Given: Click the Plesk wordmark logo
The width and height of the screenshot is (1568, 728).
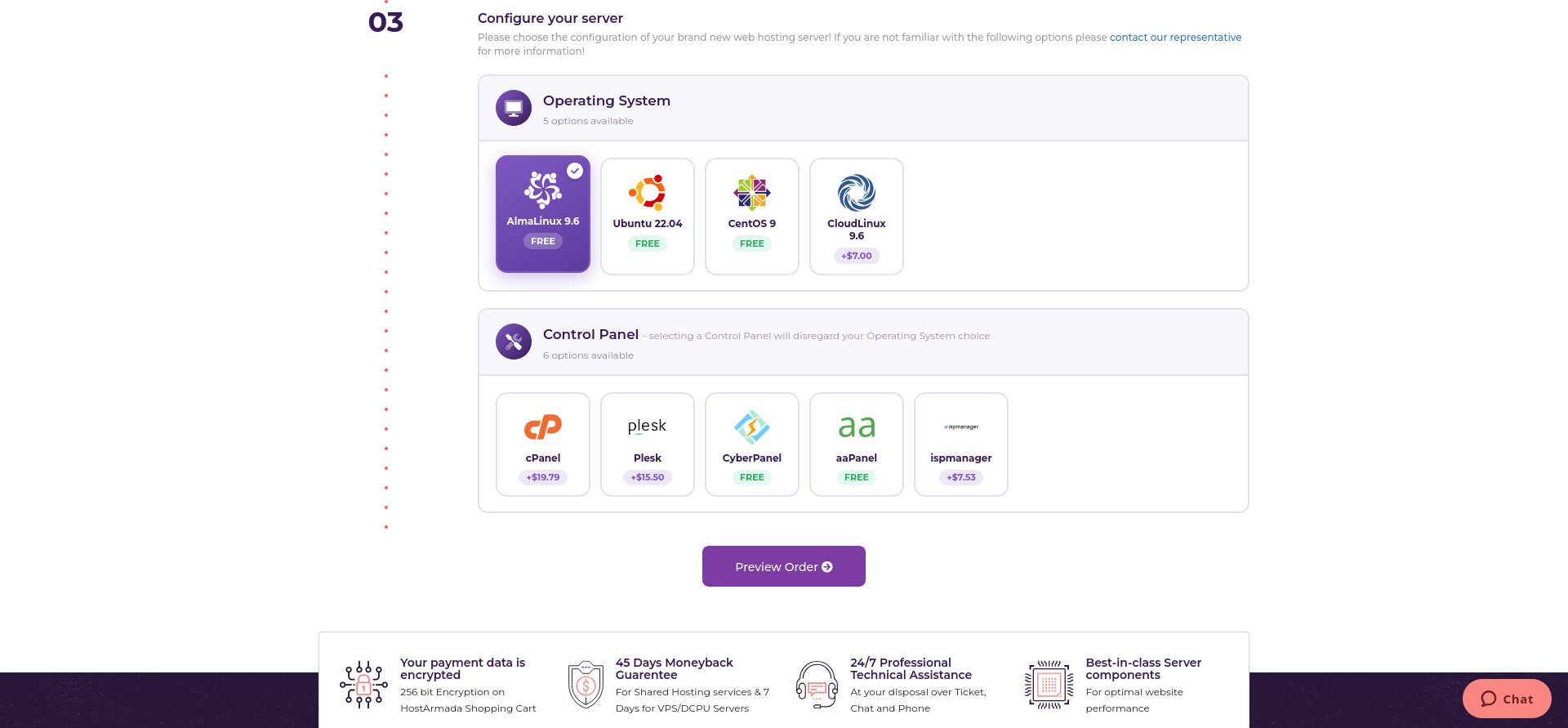Looking at the screenshot, I should click(x=648, y=426).
